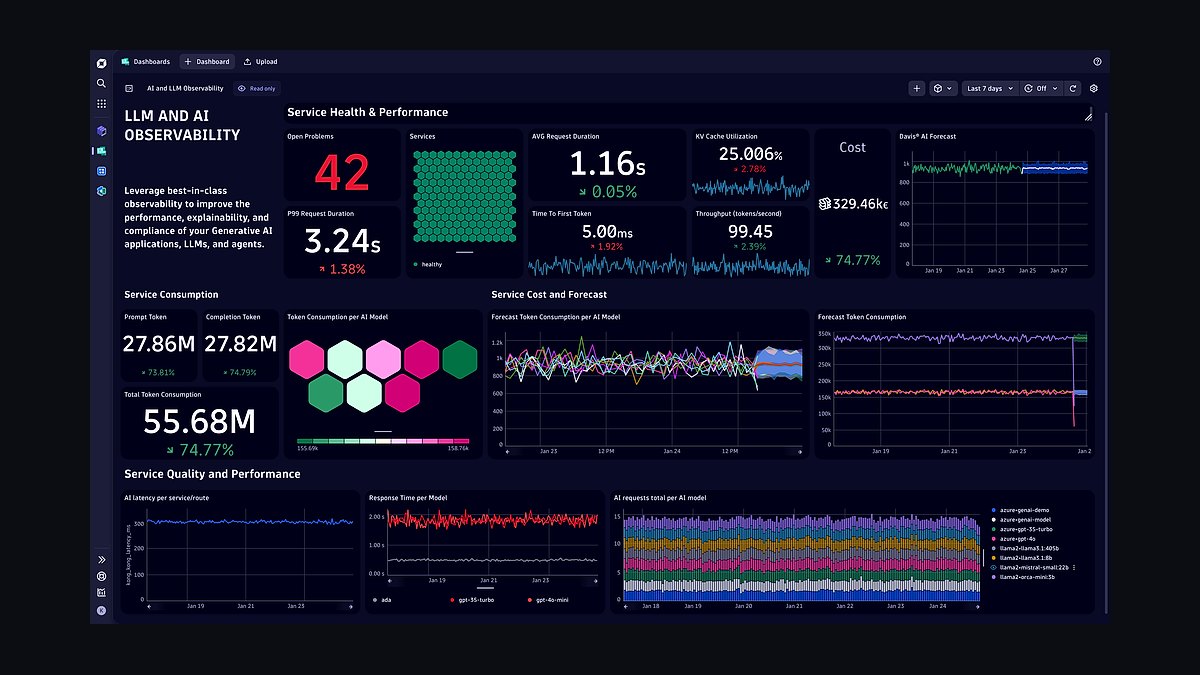Toggle azure-genai-demo legend entry
The height and width of the screenshot is (675, 1200).
[1022, 510]
